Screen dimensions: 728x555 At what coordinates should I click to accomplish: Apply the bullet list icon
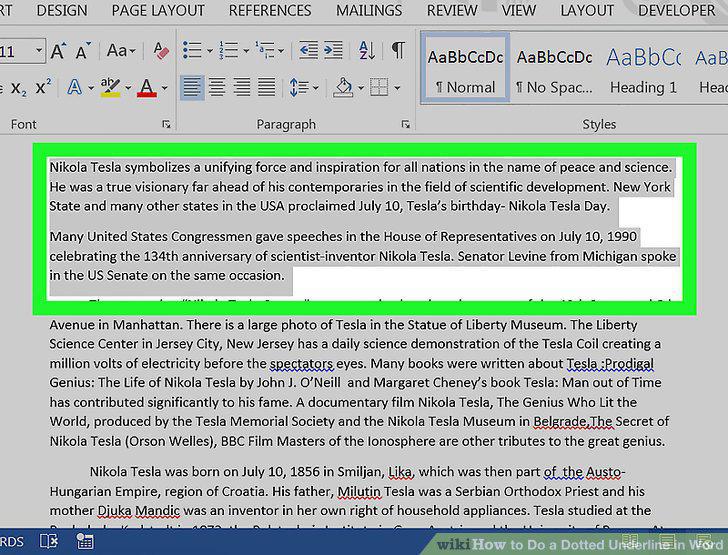192,50
